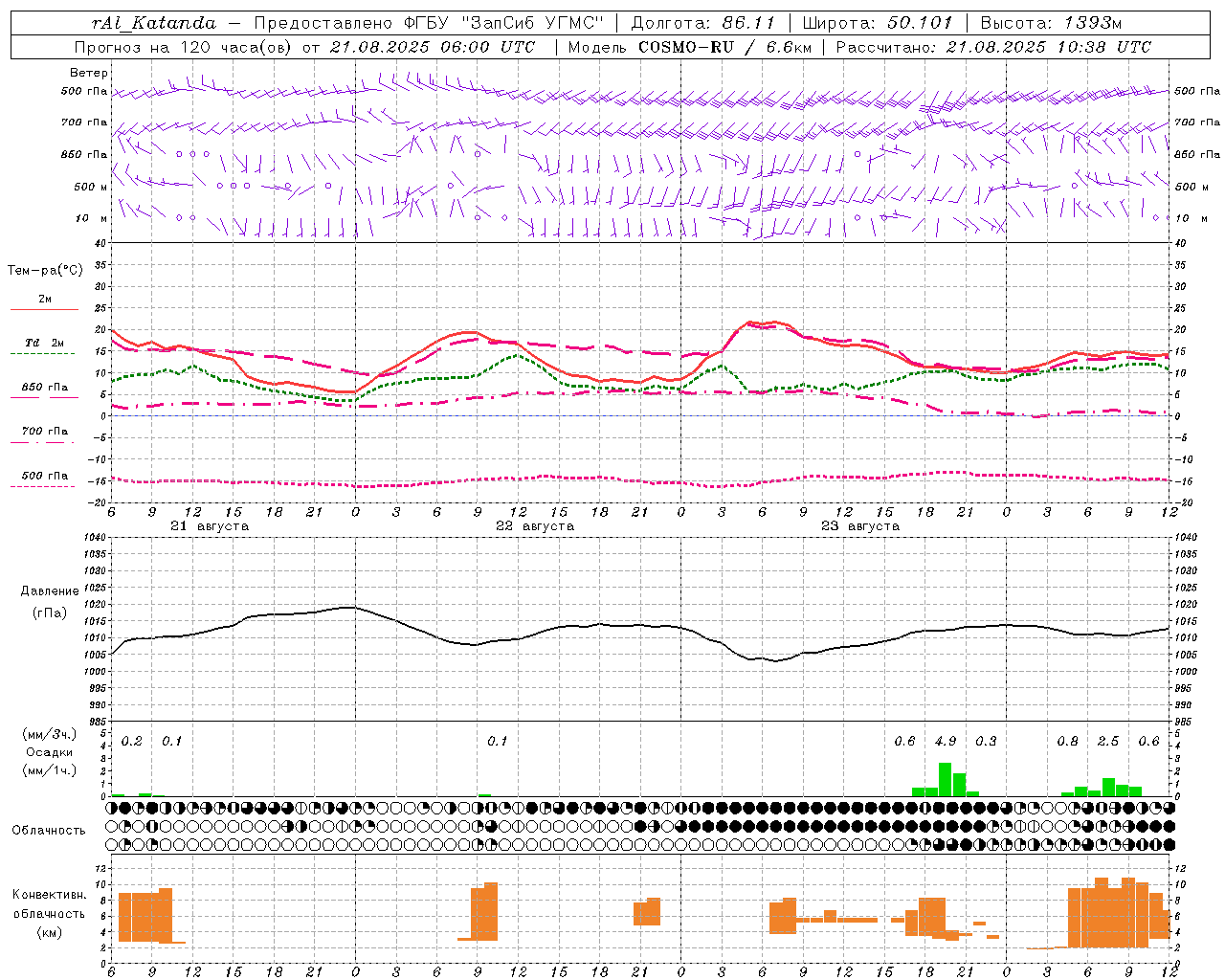Click the "Td 2м" dew point legend entry
This screenshot has height=980, width=1225.
click(x=45, y=343)
